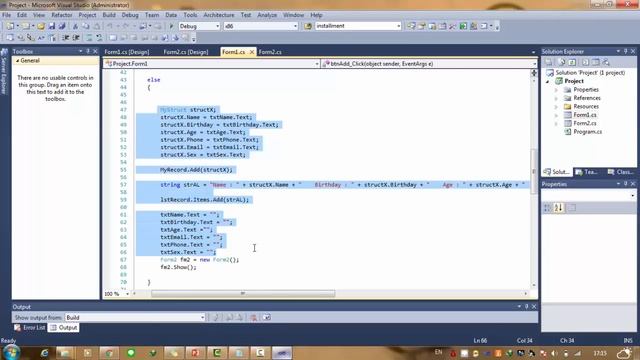Viewport: 640px width, 360px height.
Task: Expand the Properties node in Solution Explorer
Action: pyautogui.click(x=556, y=90)
